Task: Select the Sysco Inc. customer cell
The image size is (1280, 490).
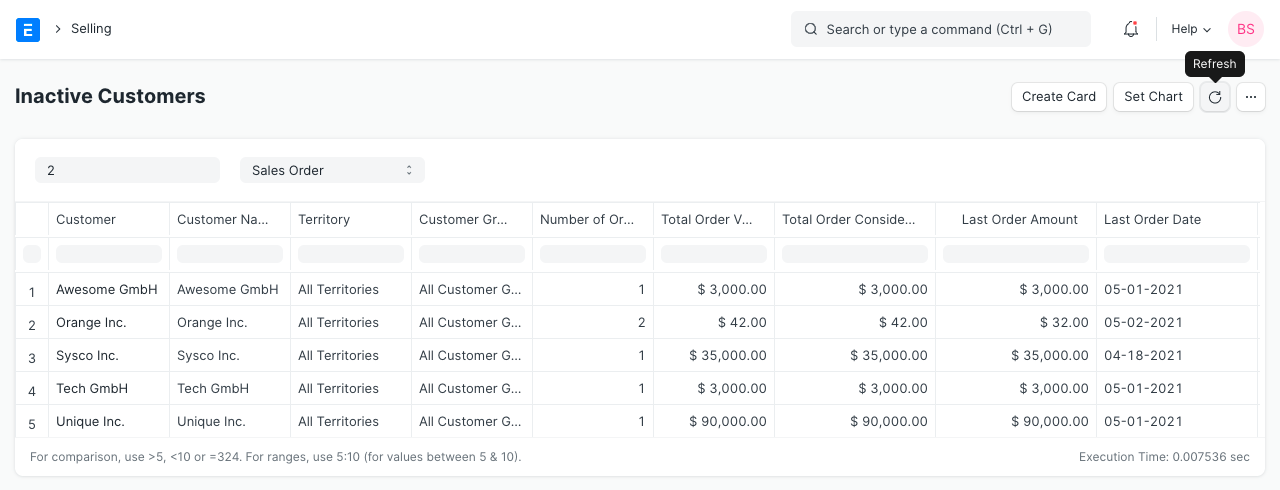Action: (87, 355)
